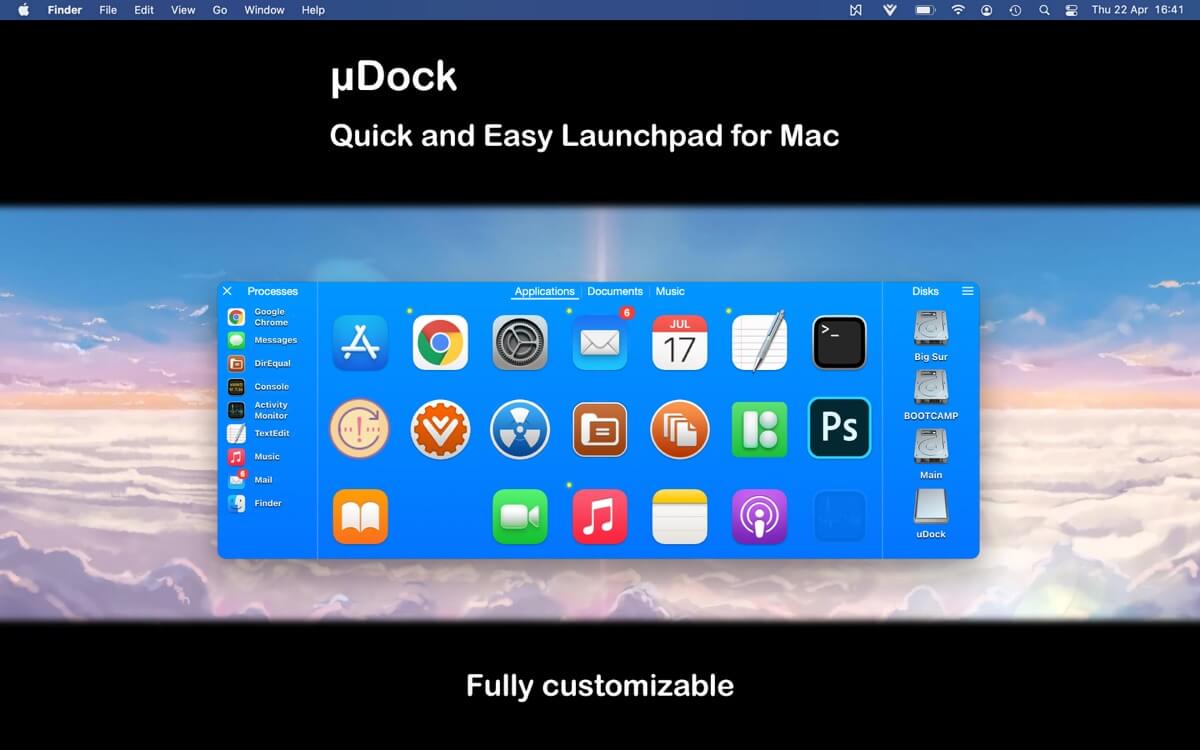Select DirEqual in the Processes list
Viewport: 1200px width, 750px height.
click(x=259, y=363)
